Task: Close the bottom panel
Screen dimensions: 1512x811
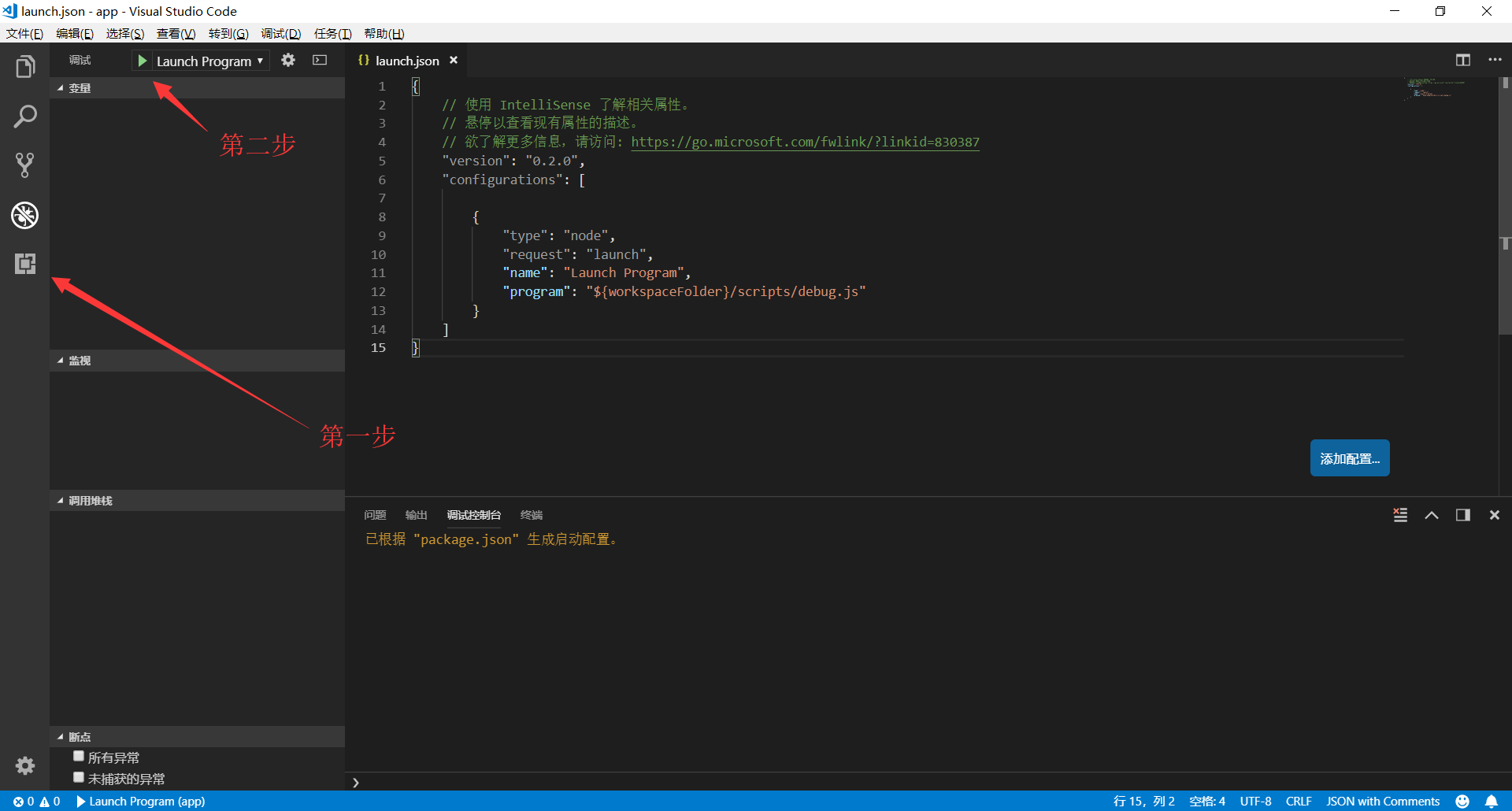Action: tap(1495, 515)
